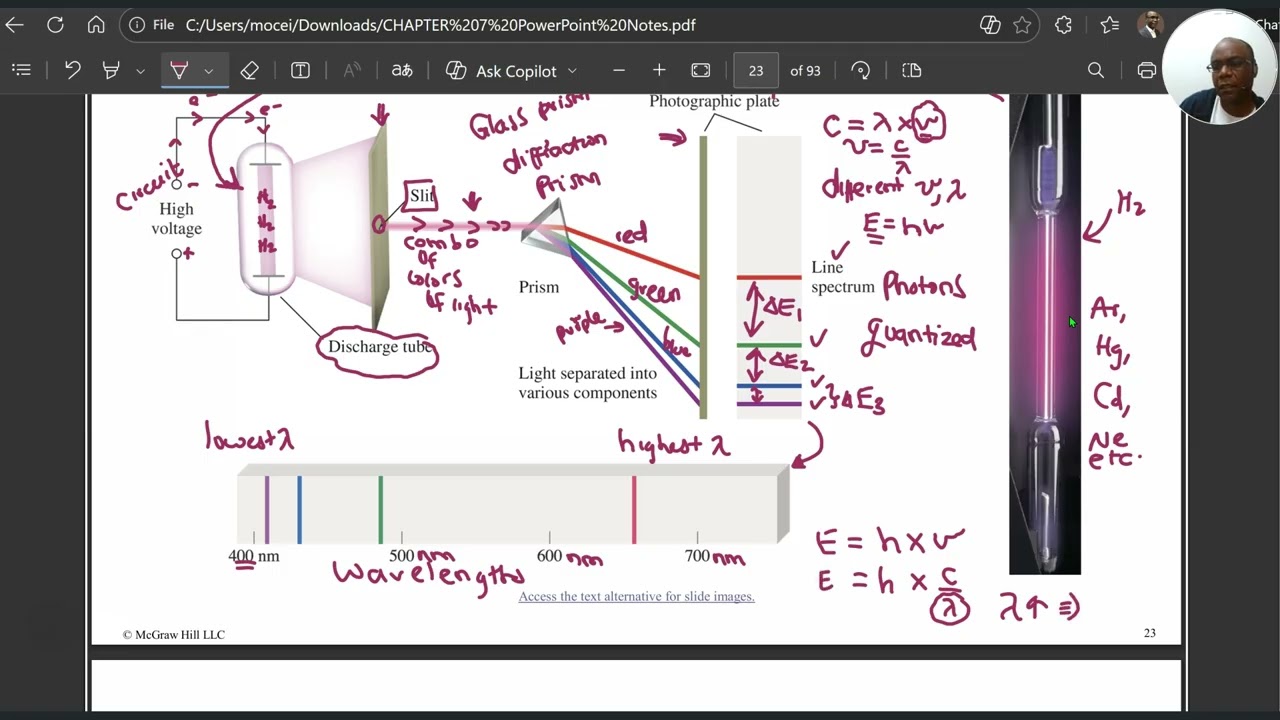Print the PDF document

pyautogui.click(x=1147, y=70)
